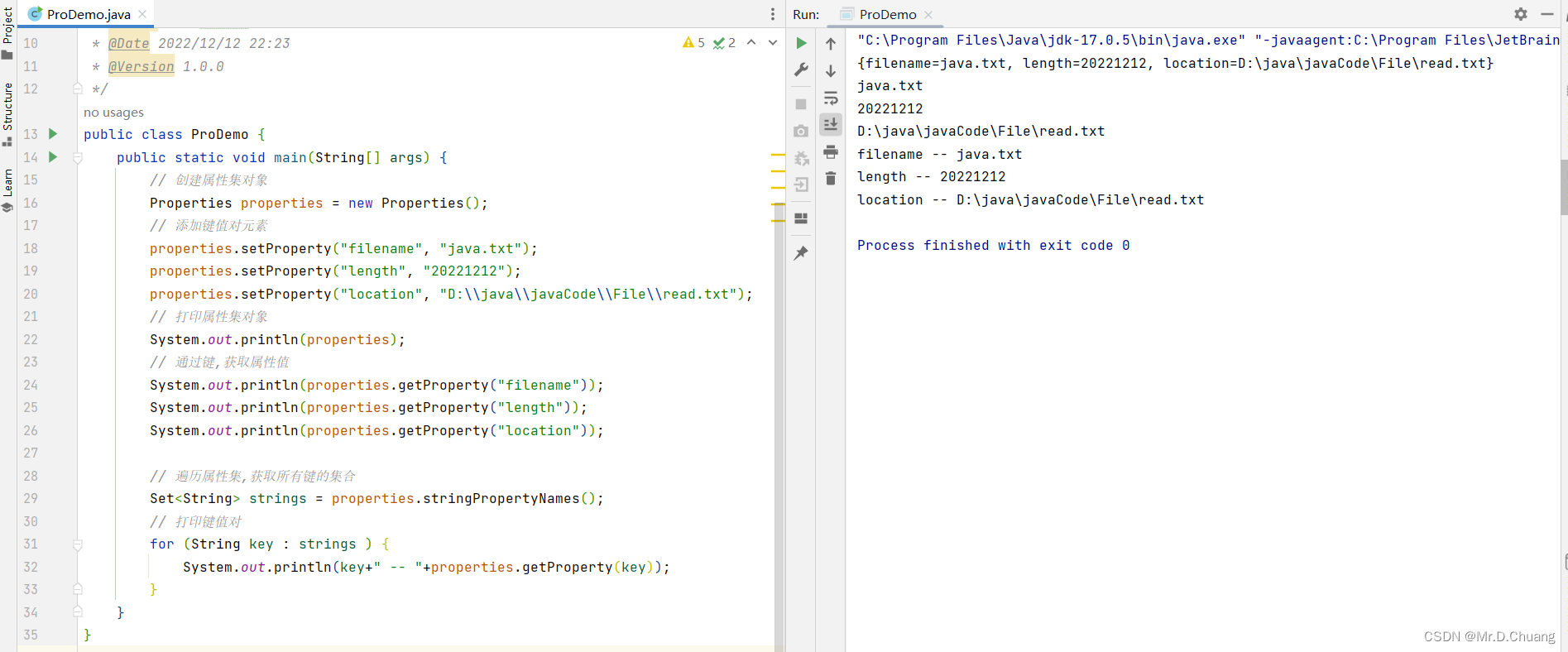This screenshot has width=1568, height=652.
Task: Open Run panel settings gear
Action: tap(1521, 14)
